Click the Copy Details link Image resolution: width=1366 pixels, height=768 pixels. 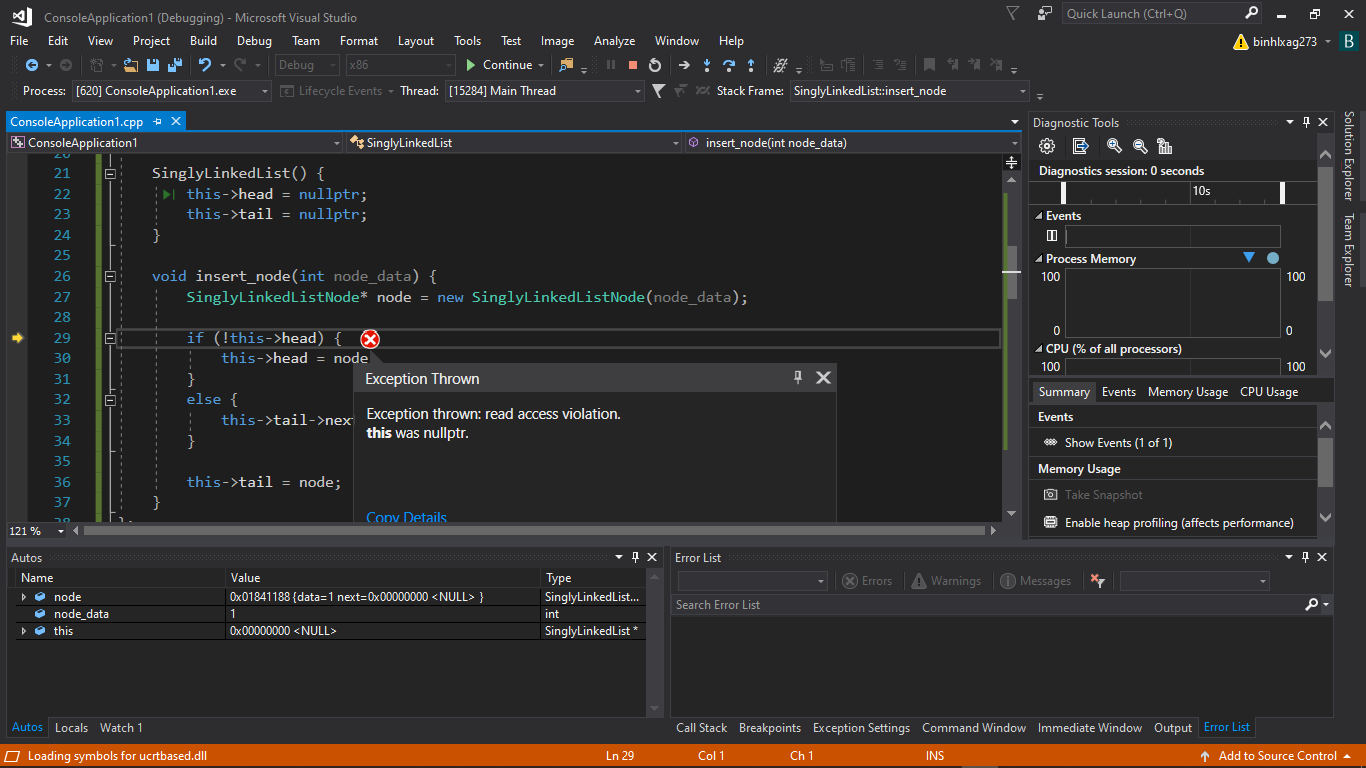tap(406, 517)
